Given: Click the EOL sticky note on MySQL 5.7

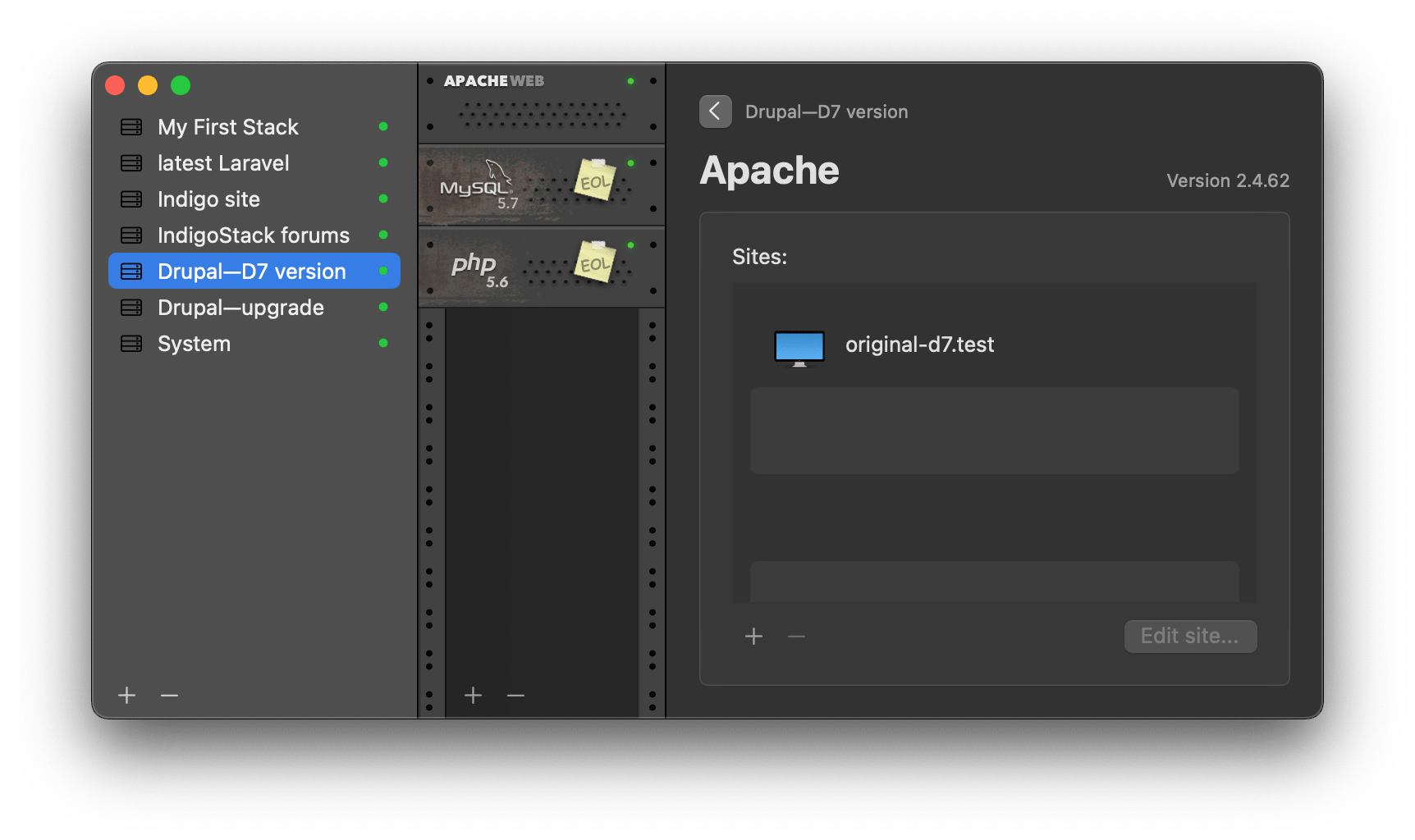Looking at the screenshot, I should 596,180.
